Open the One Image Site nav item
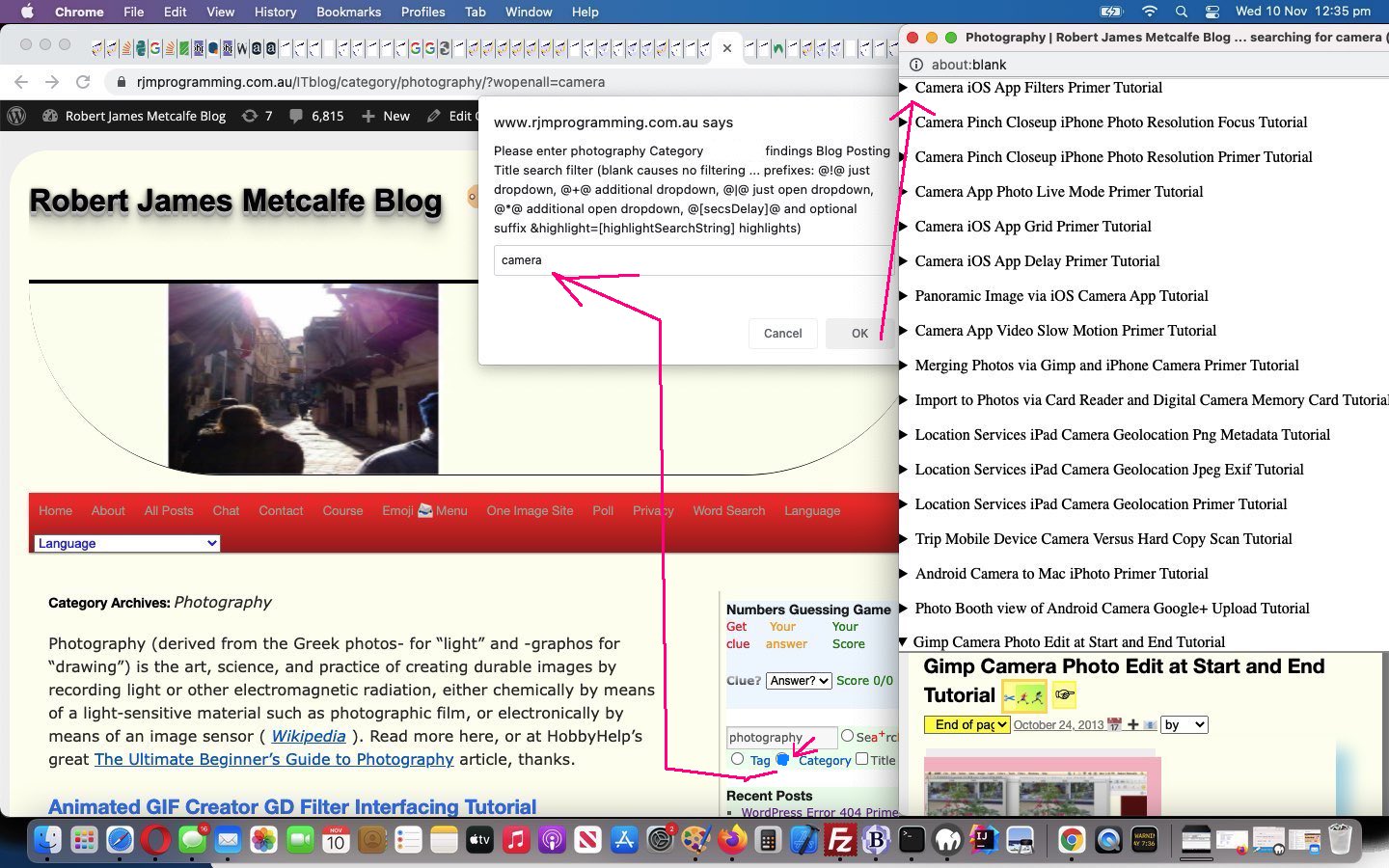Viewport: 1389px width, 868px height. coord(530,511)
